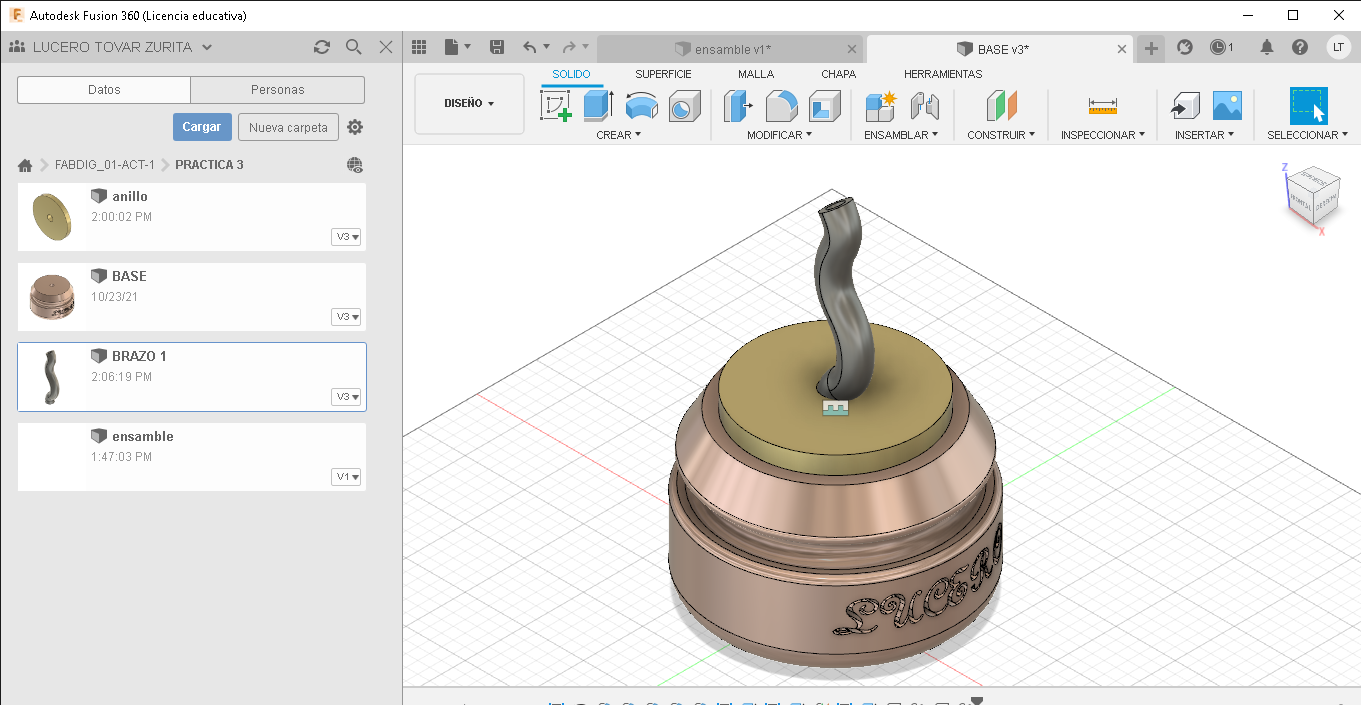Select the Offset Plane construct tool

(x=1001, y=105)
